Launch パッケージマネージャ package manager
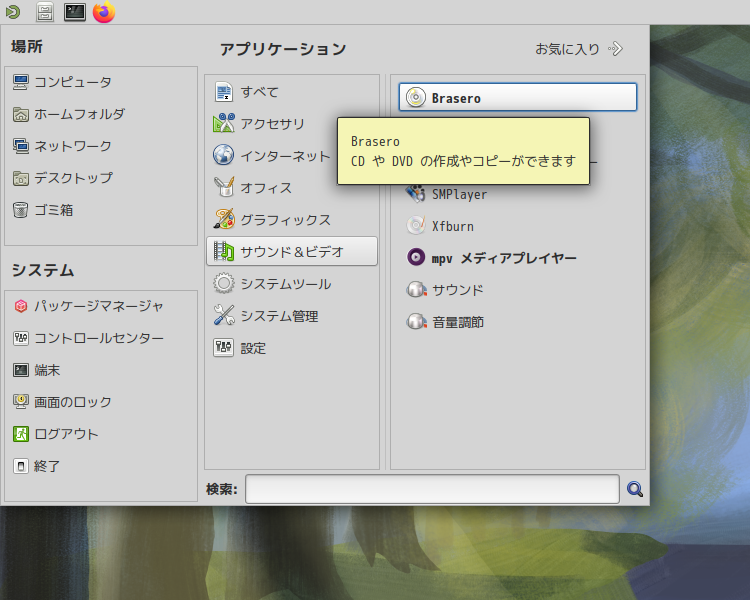The image size is (750, 600). 88,306
